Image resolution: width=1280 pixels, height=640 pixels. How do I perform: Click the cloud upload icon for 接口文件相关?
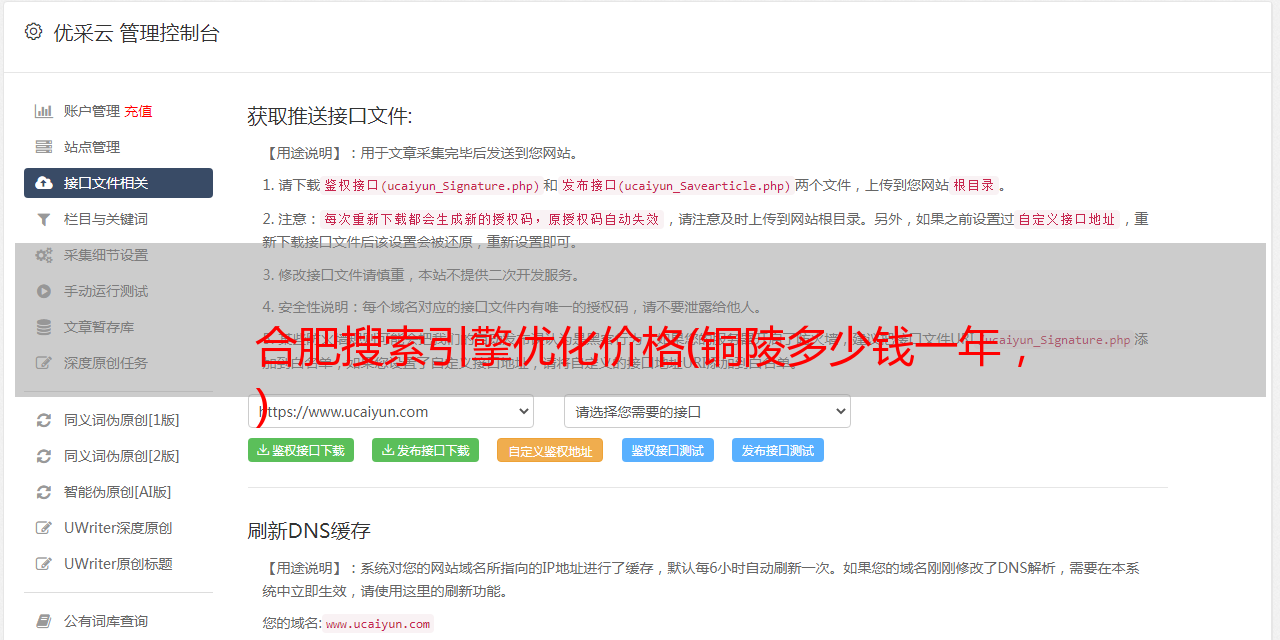tap(44, 183)
